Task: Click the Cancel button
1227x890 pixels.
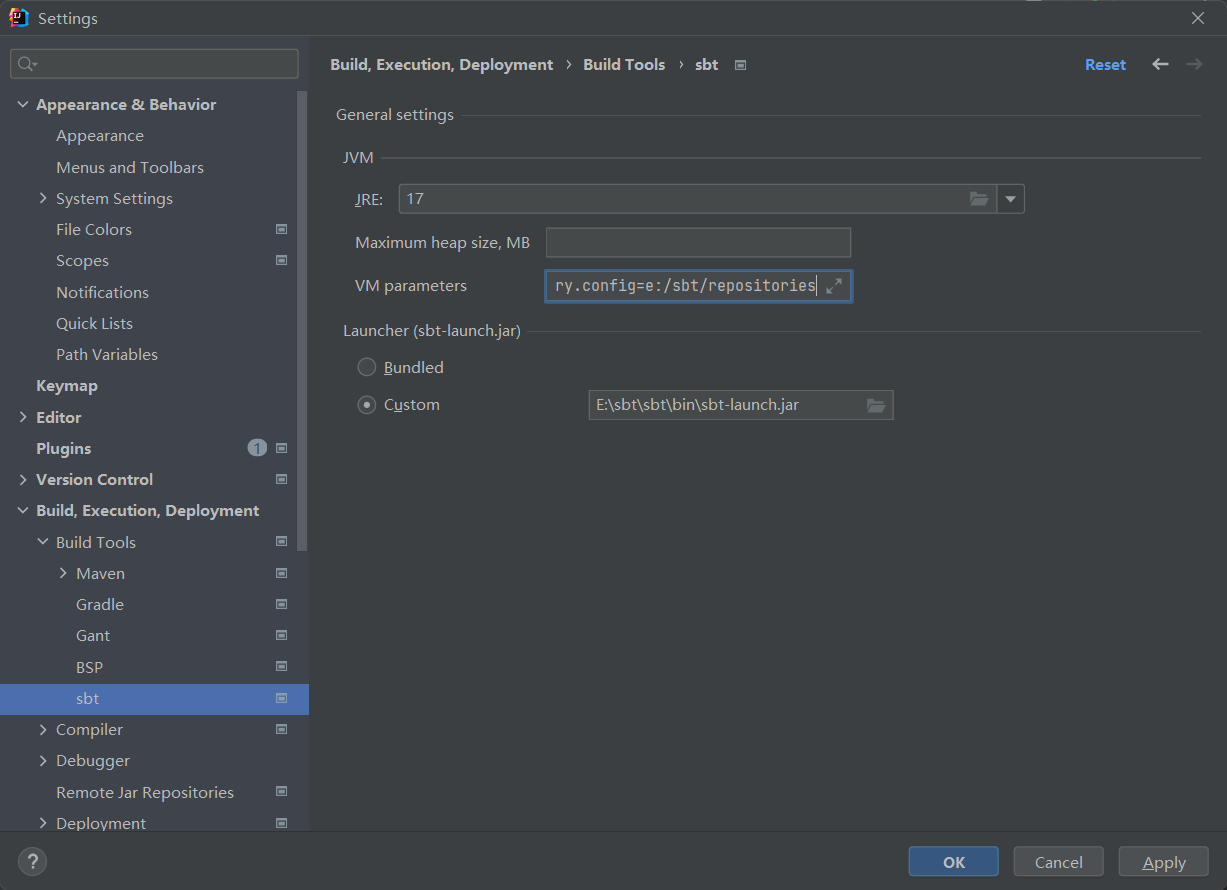Action: (x=1059, y=862)
